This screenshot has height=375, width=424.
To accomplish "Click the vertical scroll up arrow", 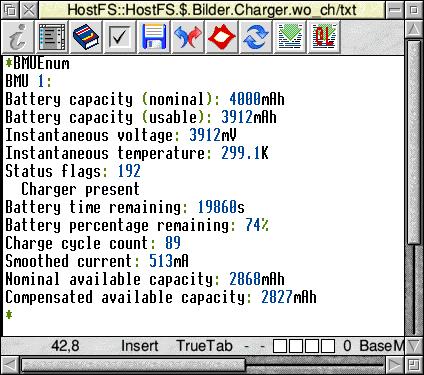I will tap(414, 29).
